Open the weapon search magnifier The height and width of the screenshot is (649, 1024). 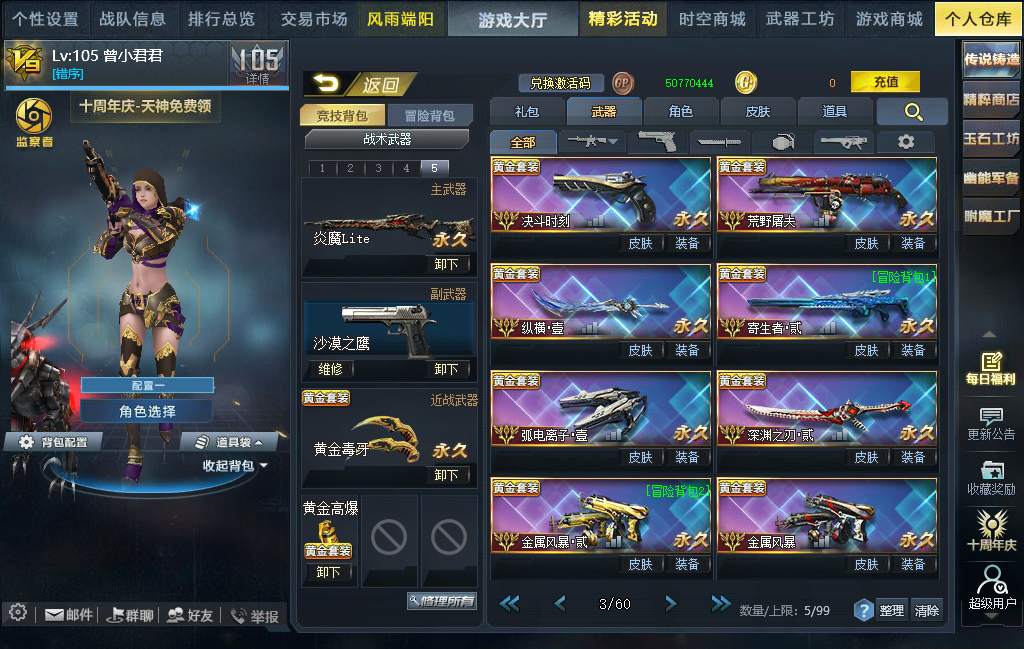(x=912, y=112)
